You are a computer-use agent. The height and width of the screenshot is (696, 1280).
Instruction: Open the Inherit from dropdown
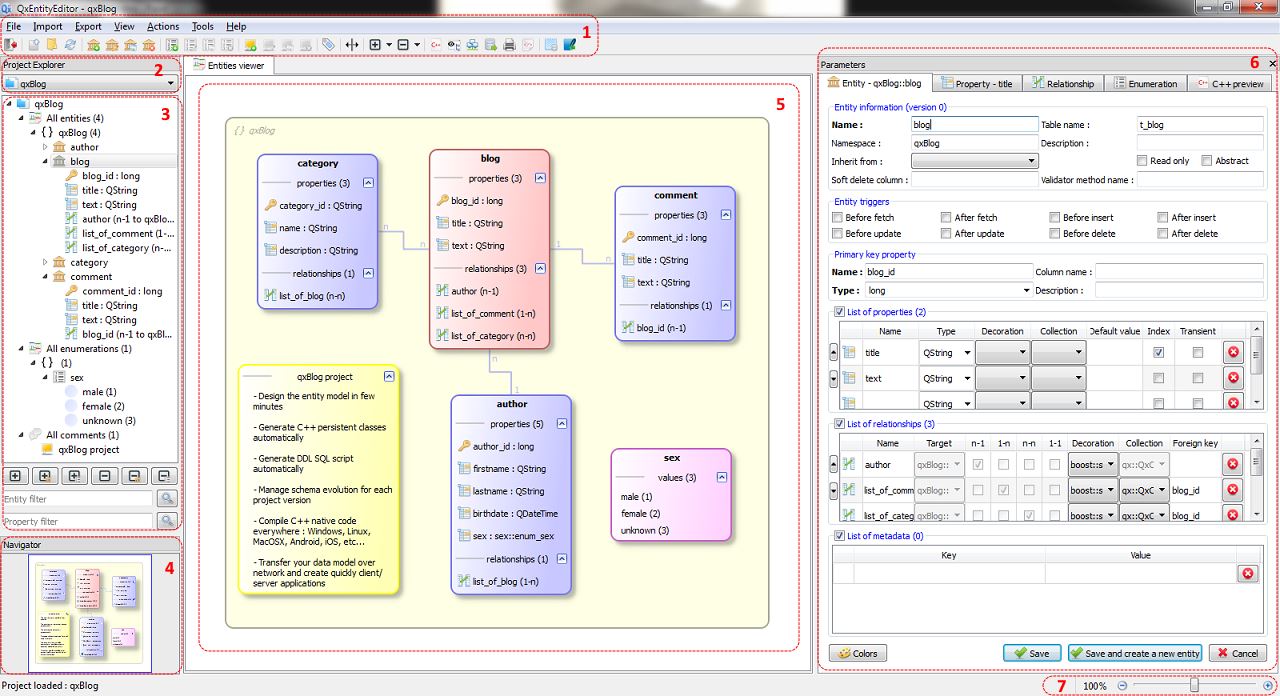[975, 161]
